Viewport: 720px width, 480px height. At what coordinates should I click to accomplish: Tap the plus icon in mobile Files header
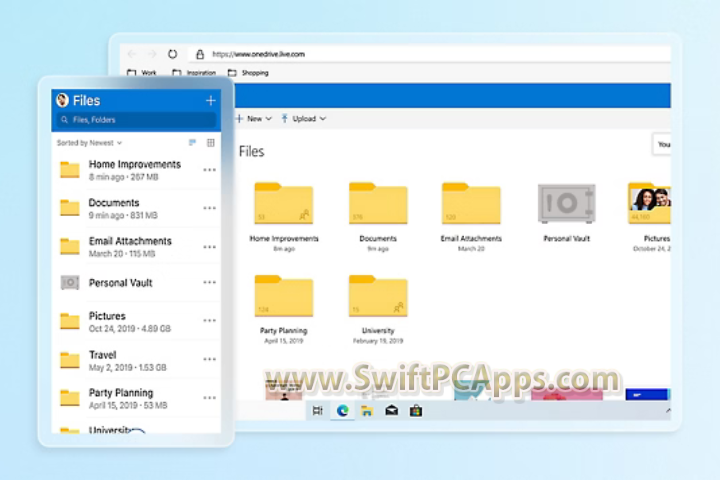tap(210, 100)
